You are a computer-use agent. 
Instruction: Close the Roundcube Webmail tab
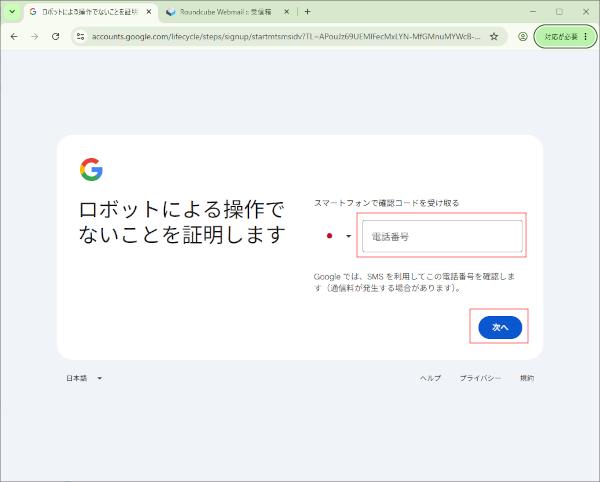tap(286, 12)
